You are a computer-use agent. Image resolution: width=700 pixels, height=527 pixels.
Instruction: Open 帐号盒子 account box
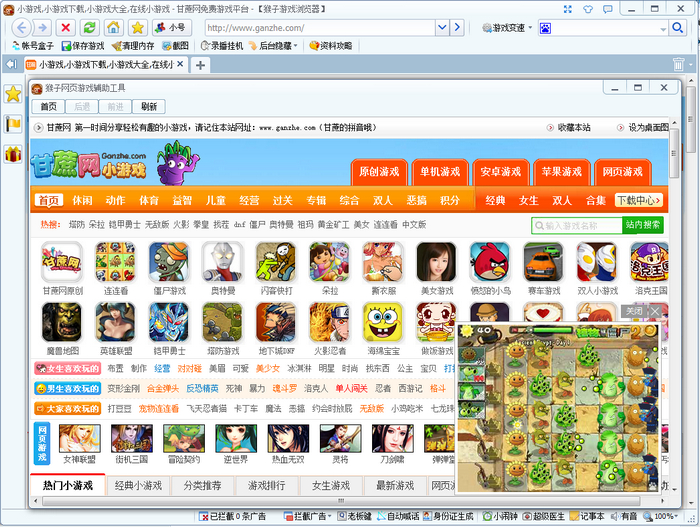coord(33,46)
